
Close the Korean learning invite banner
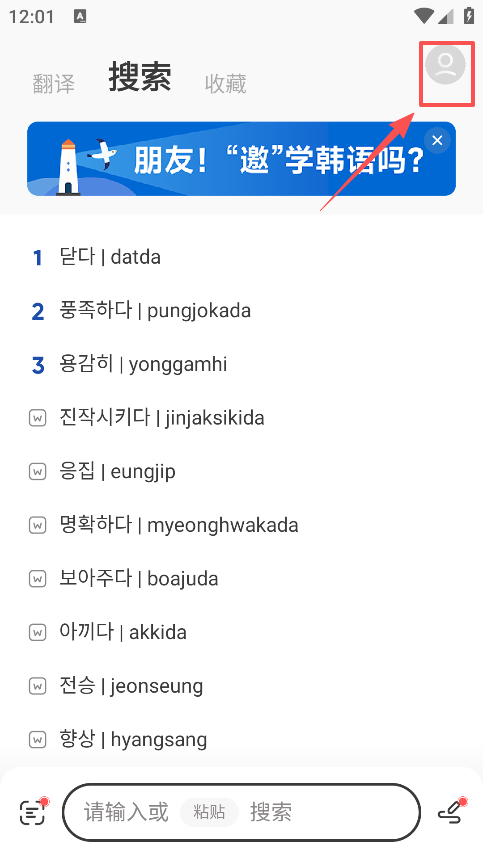(437, 141)
